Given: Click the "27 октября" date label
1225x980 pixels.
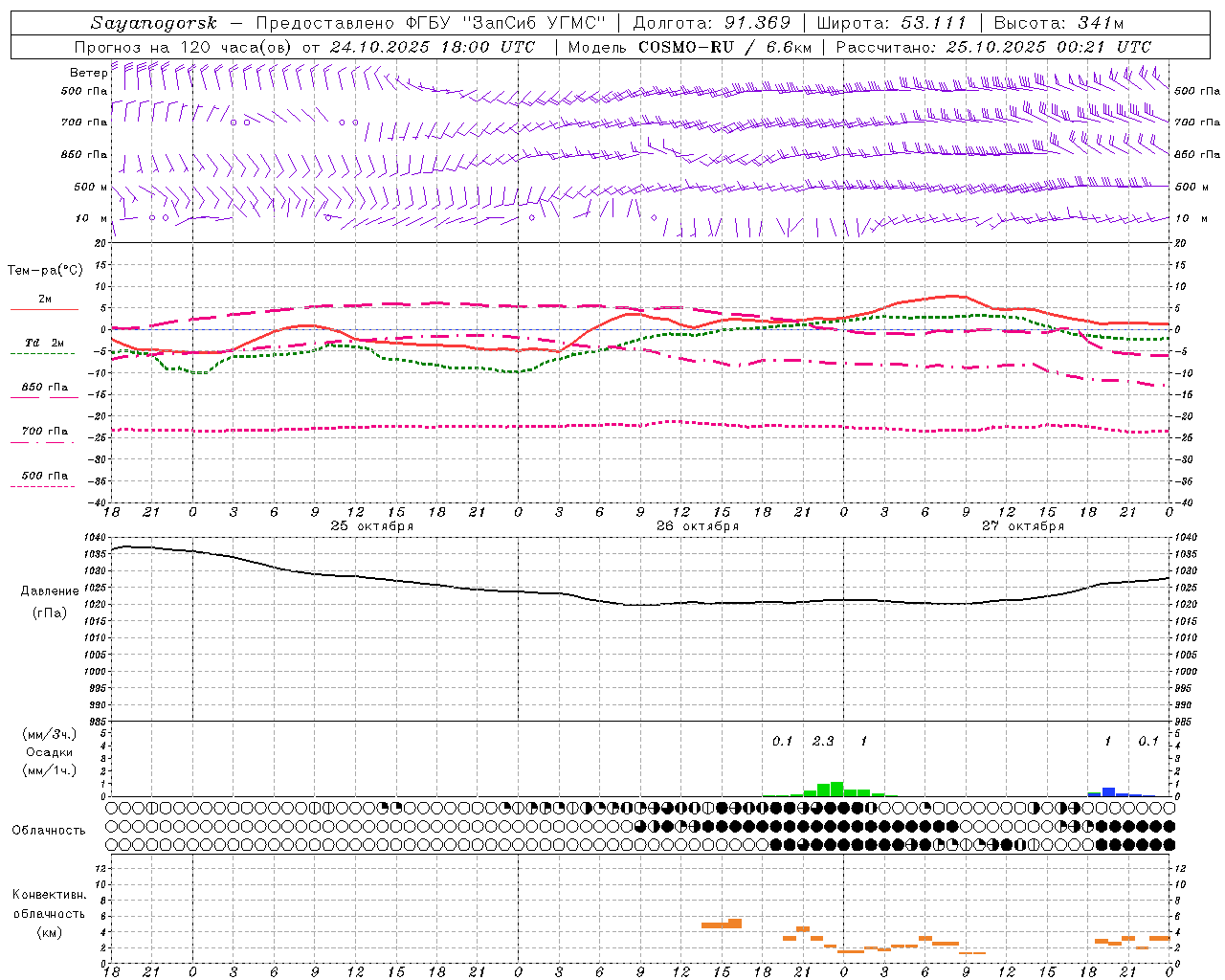Looking at the screenshot, I should tap(1023, 525).
